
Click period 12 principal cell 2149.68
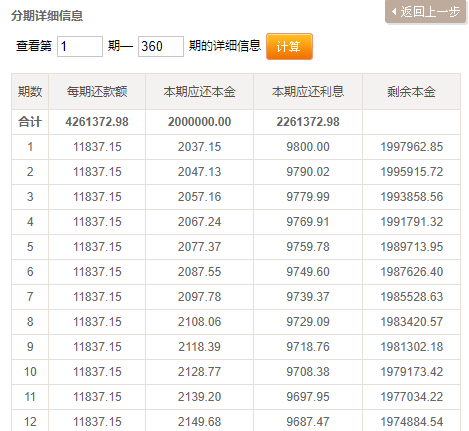[x=199, y=422]
